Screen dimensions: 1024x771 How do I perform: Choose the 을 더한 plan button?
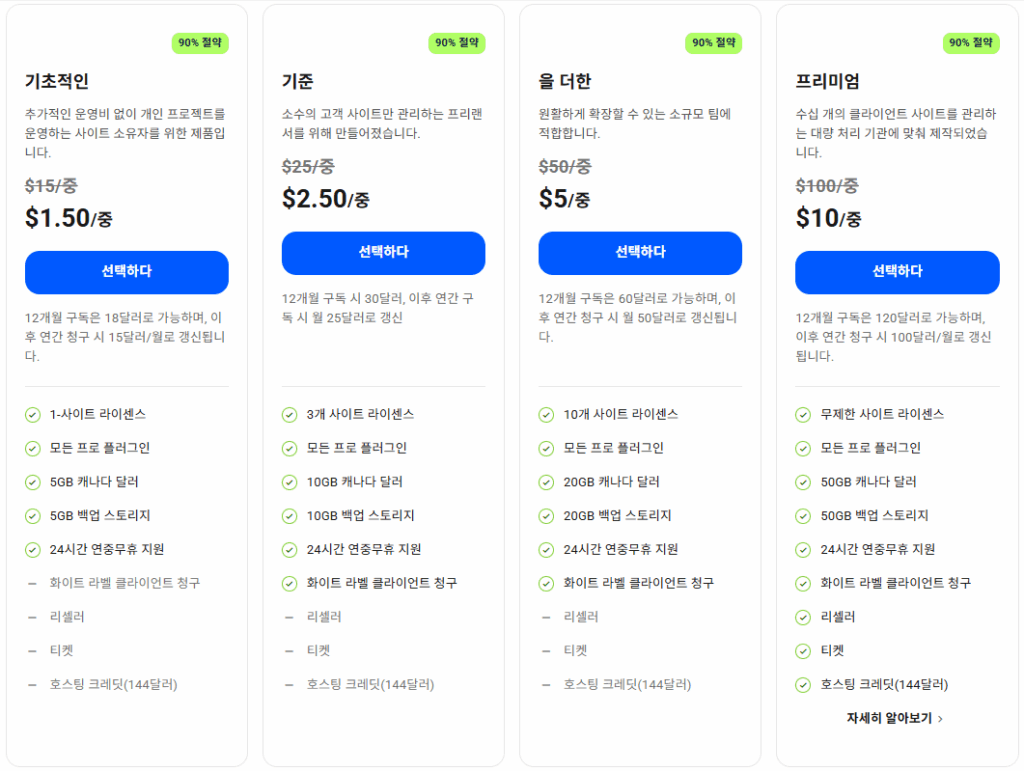(x=640, y=252)
